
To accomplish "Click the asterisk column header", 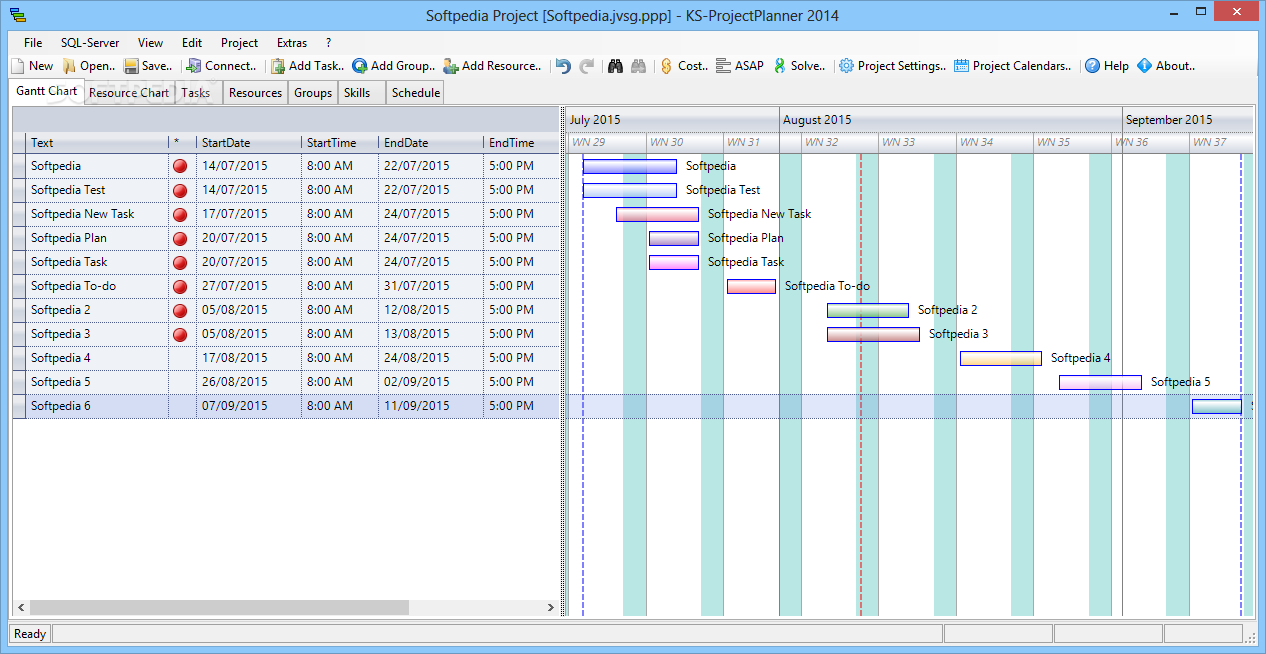I will [x=183, y=143].
